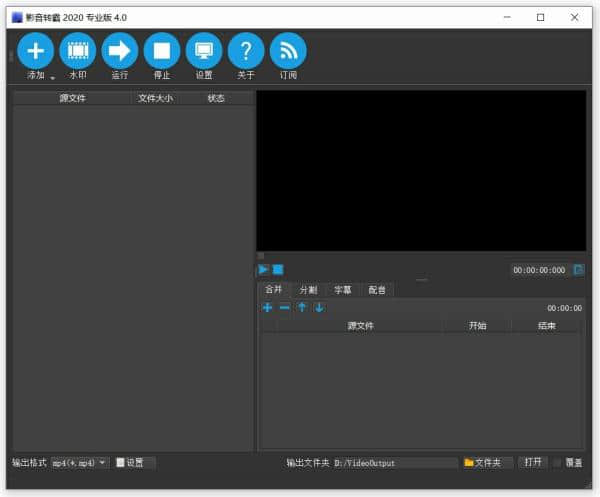The width and height of the screenshot is (600, 497).
Task: Expand the 添加 dropdown arrow
Action: point(53,78)
